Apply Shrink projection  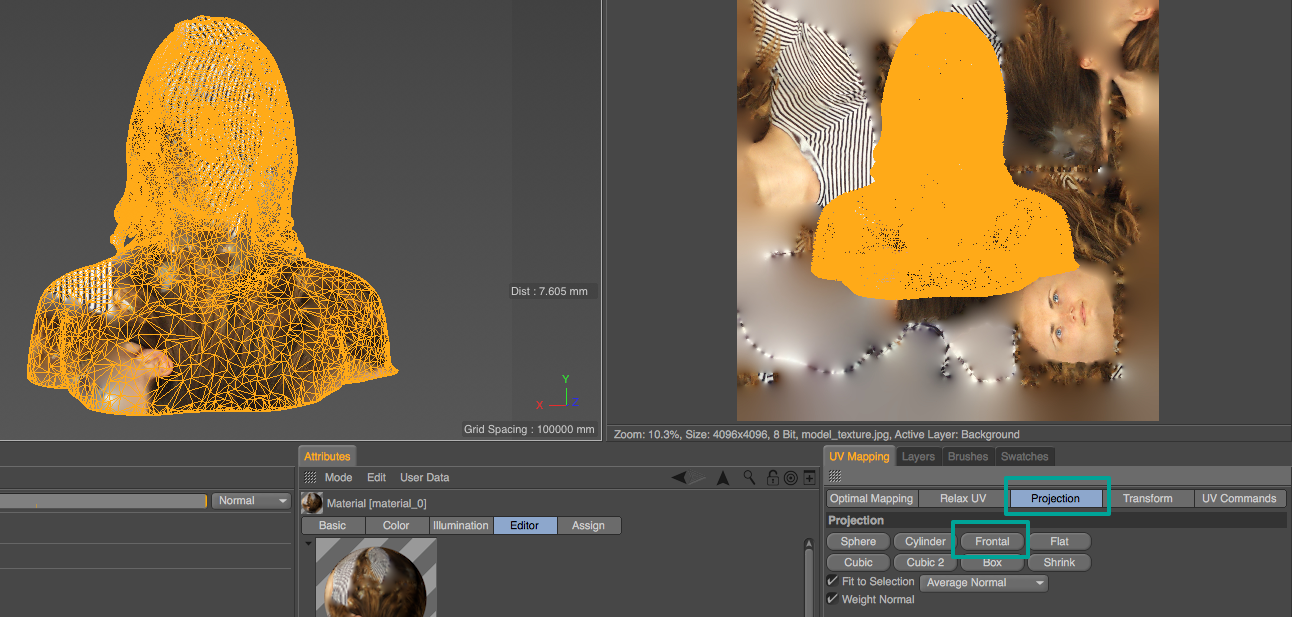point(1059,562)
